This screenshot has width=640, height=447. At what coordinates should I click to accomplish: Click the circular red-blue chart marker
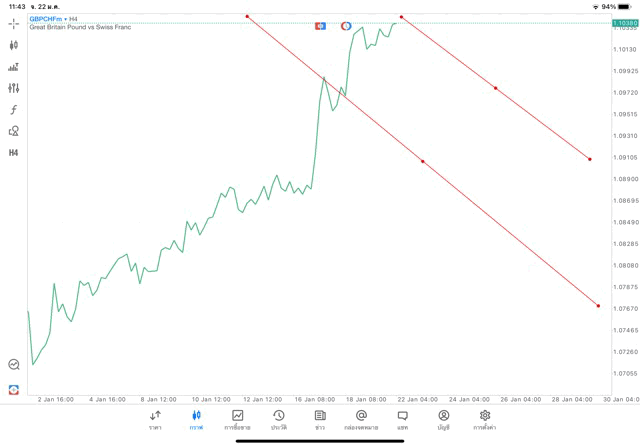(346, 26)
